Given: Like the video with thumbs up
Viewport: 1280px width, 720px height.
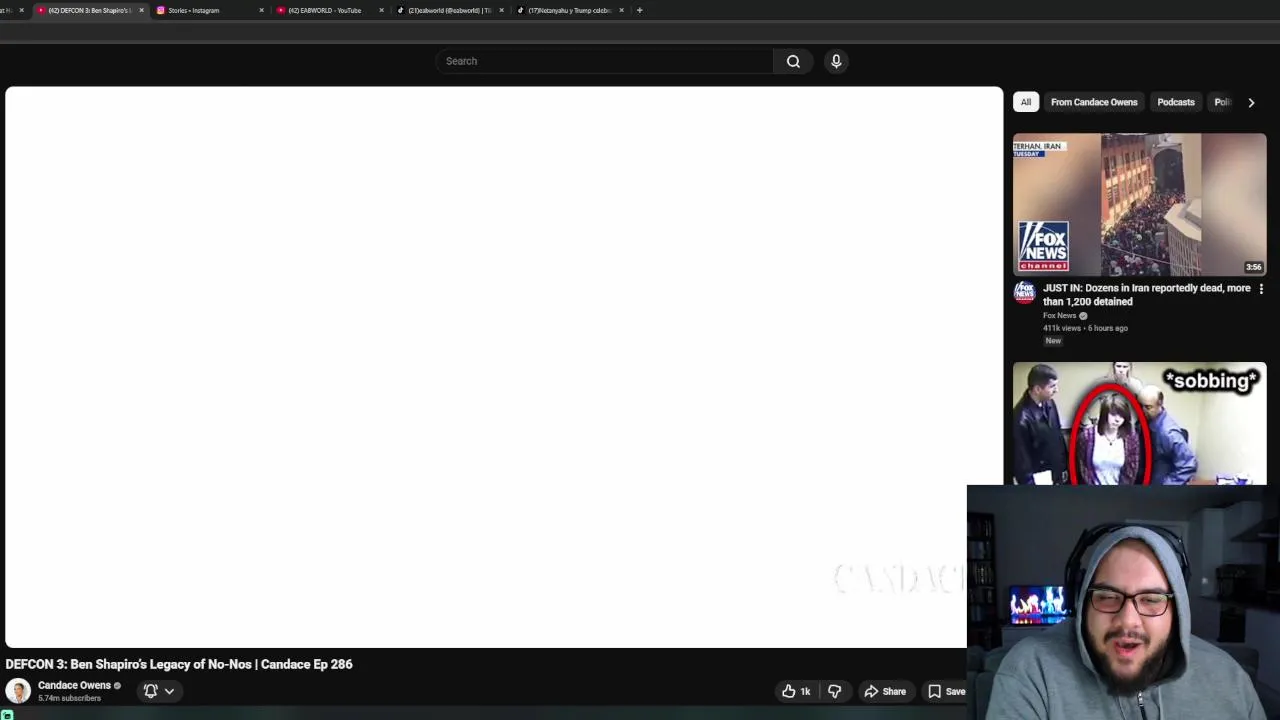Looking at the screenshot, I should pos(796,691).
